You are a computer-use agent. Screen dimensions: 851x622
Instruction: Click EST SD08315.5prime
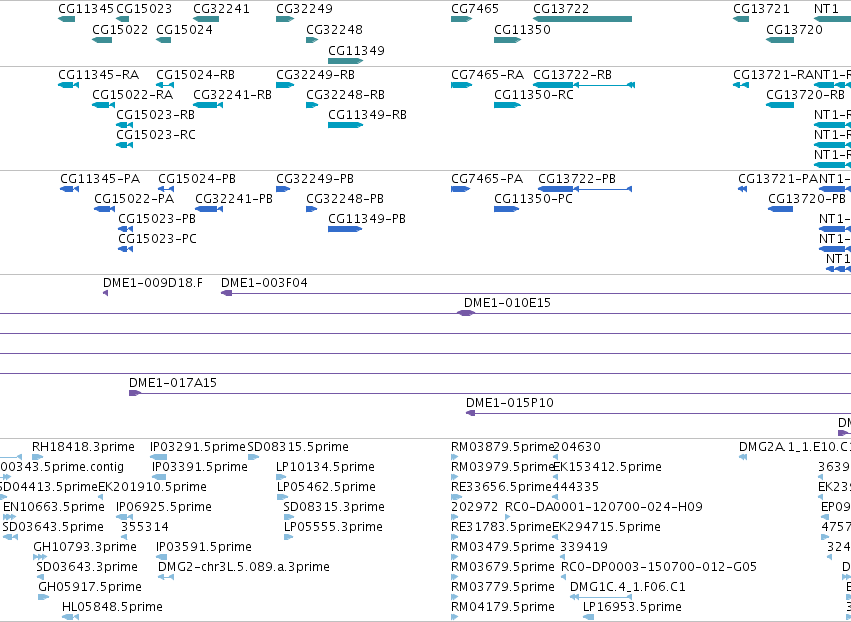coord(298,447)
